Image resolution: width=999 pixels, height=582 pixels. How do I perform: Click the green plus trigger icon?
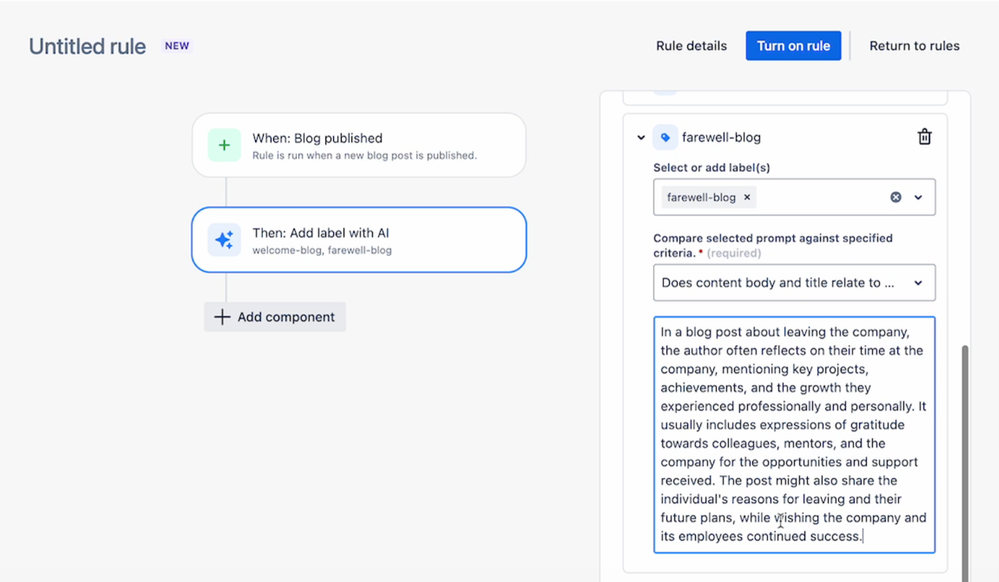(x=224, y=145)
